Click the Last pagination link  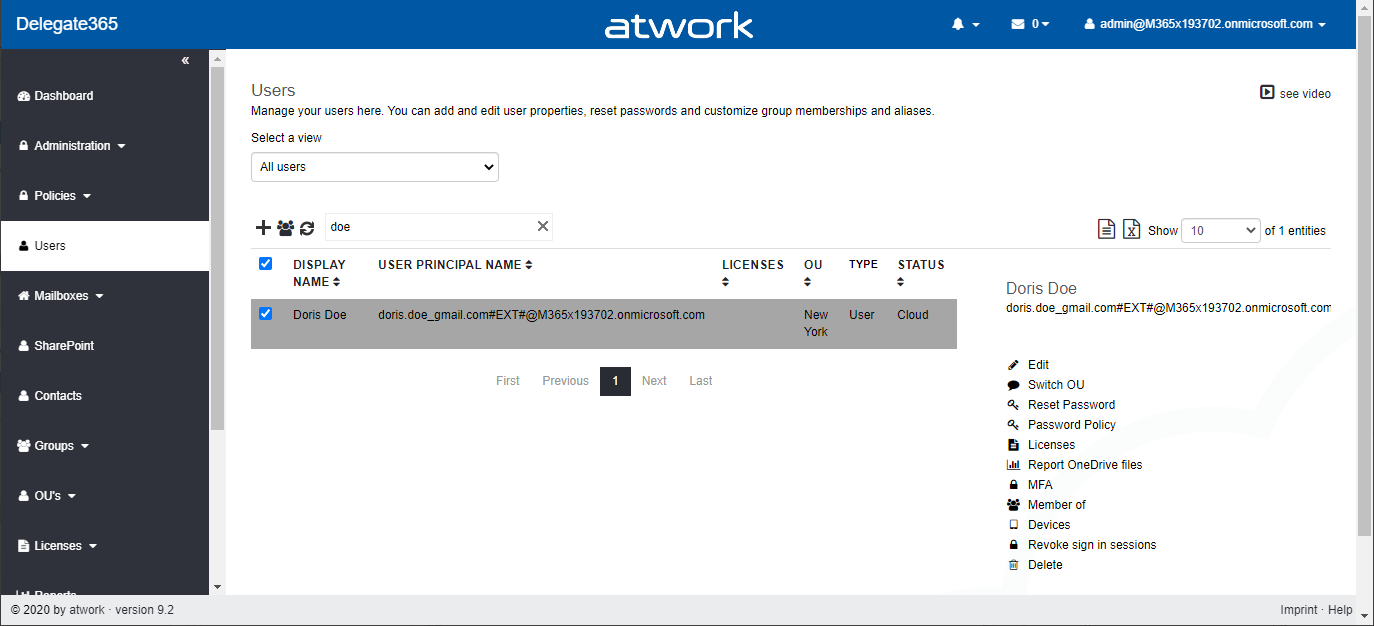pyautogui.click(x=701, y=381)
